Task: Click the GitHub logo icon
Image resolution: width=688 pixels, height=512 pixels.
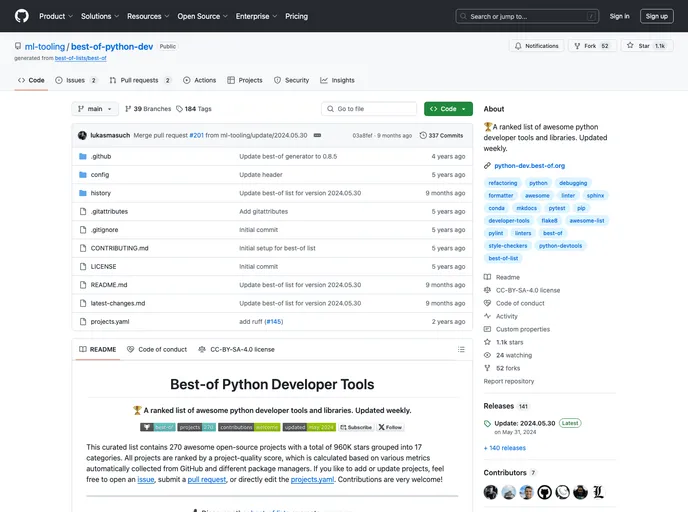Action: coord(22,16)
